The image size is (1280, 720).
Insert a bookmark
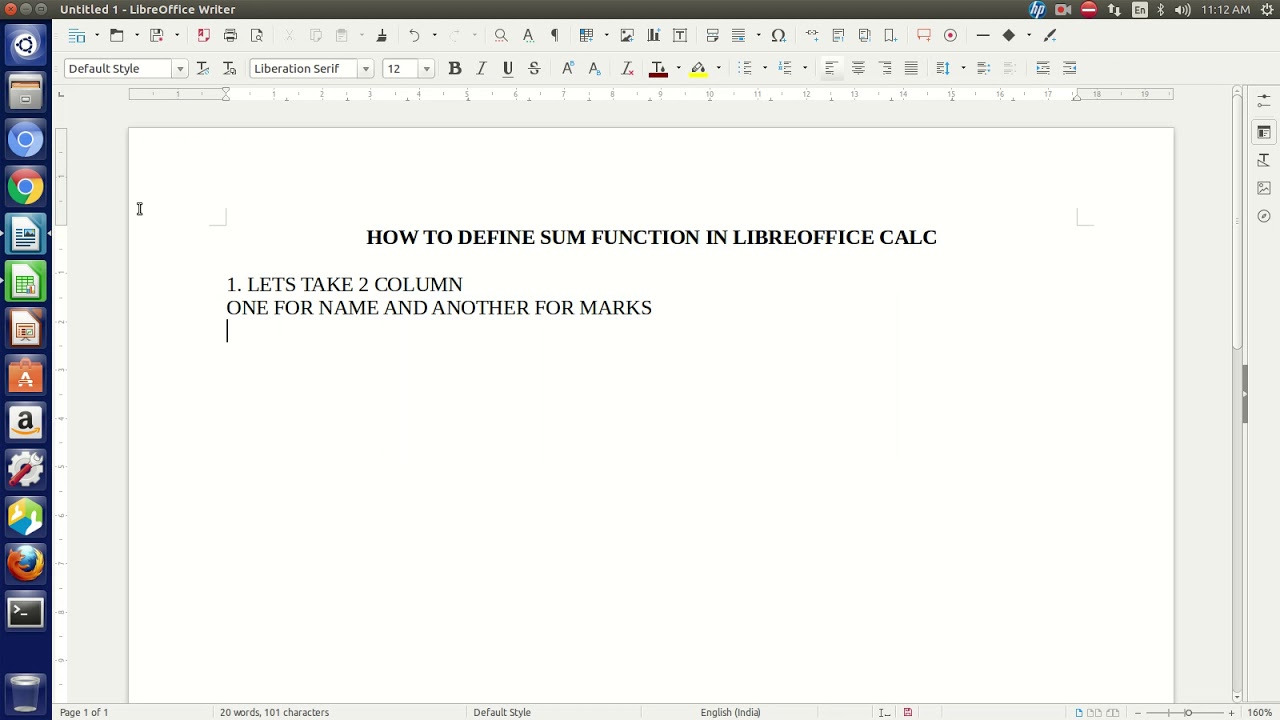[890, 35]
